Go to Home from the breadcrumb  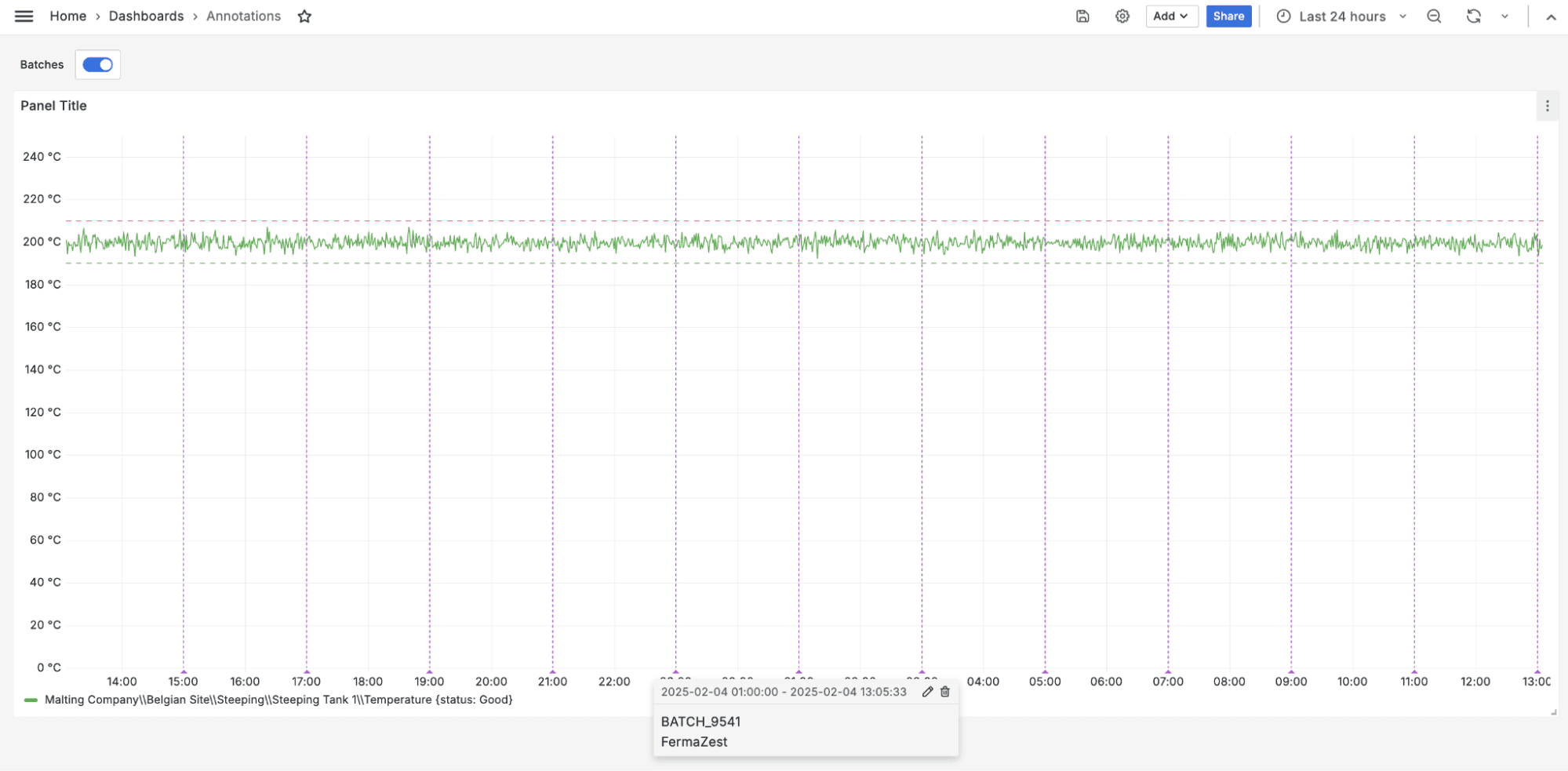coord(67,16)
